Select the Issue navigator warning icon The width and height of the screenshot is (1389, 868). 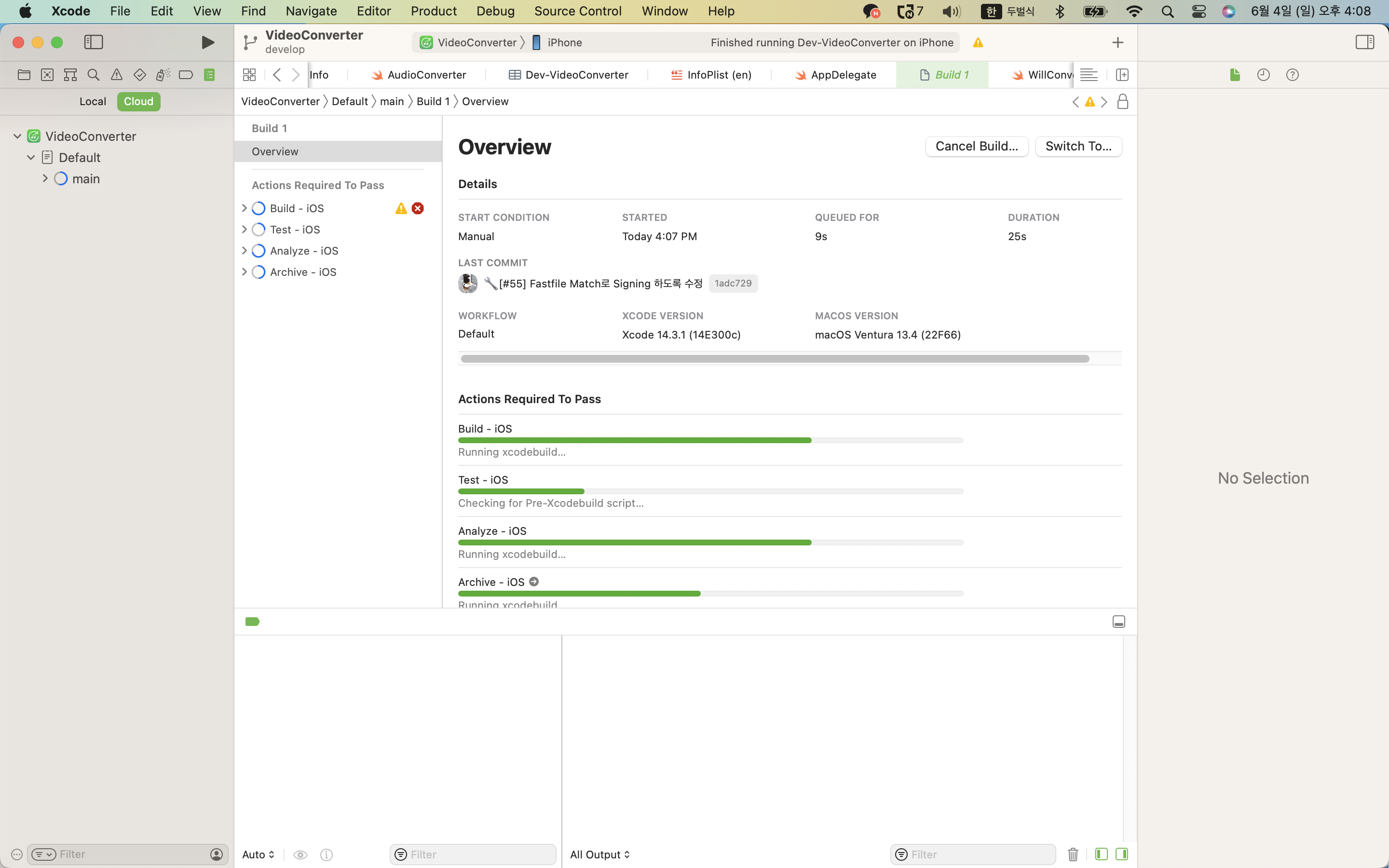(x=117, y=75)
